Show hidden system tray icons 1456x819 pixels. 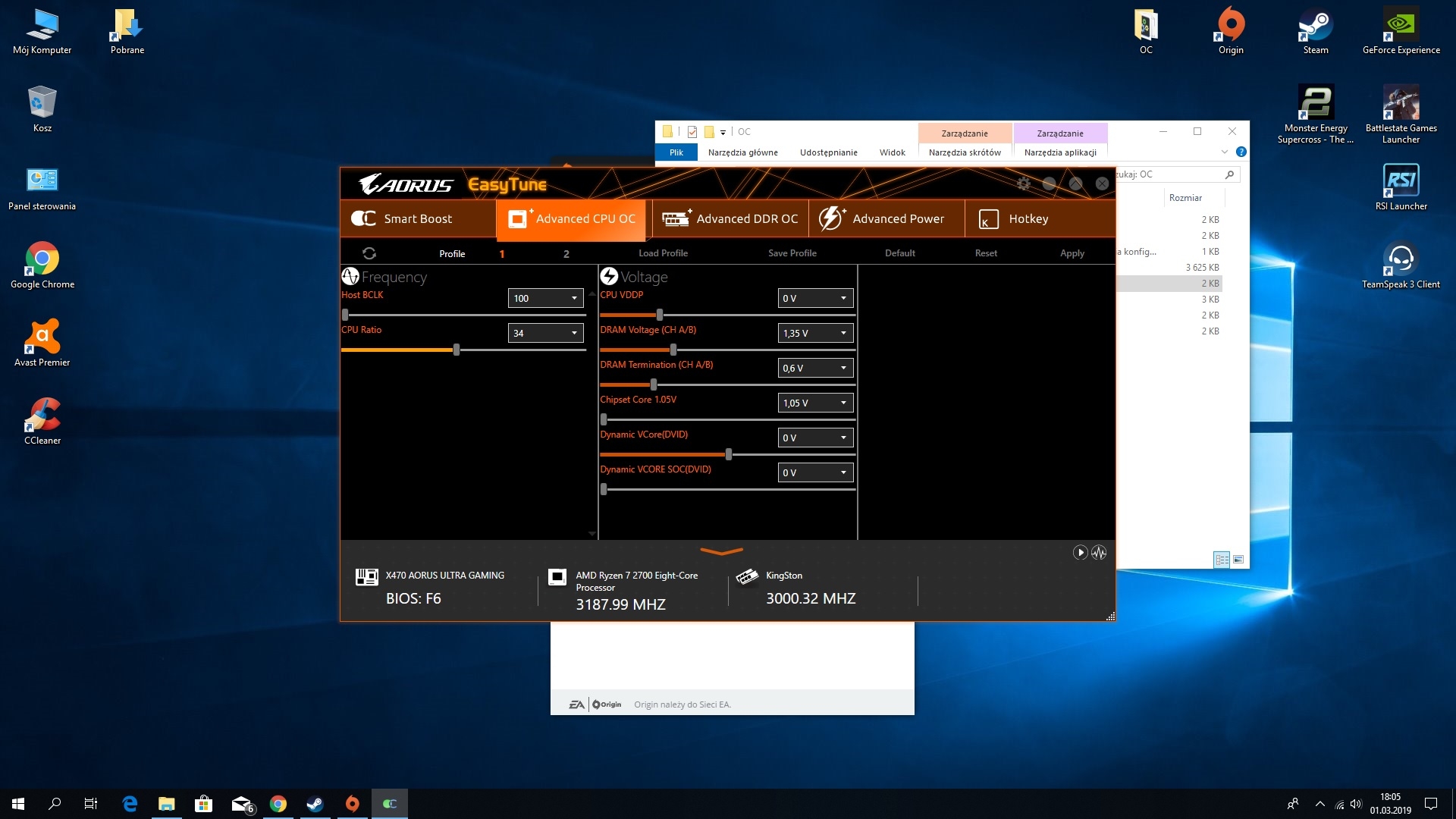[1319, 804]
